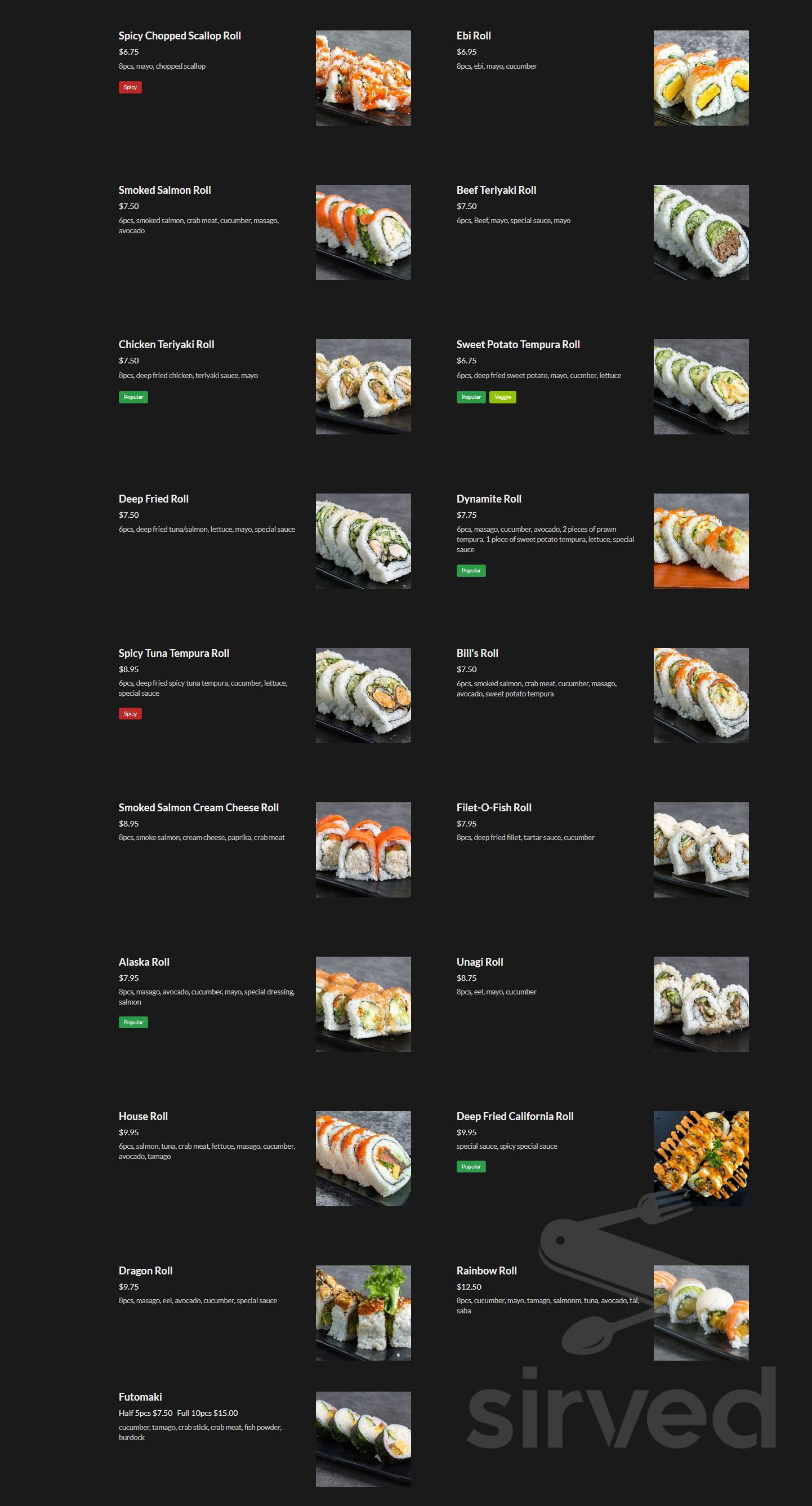Open the Dynamite Roll photo

point(701,541)
